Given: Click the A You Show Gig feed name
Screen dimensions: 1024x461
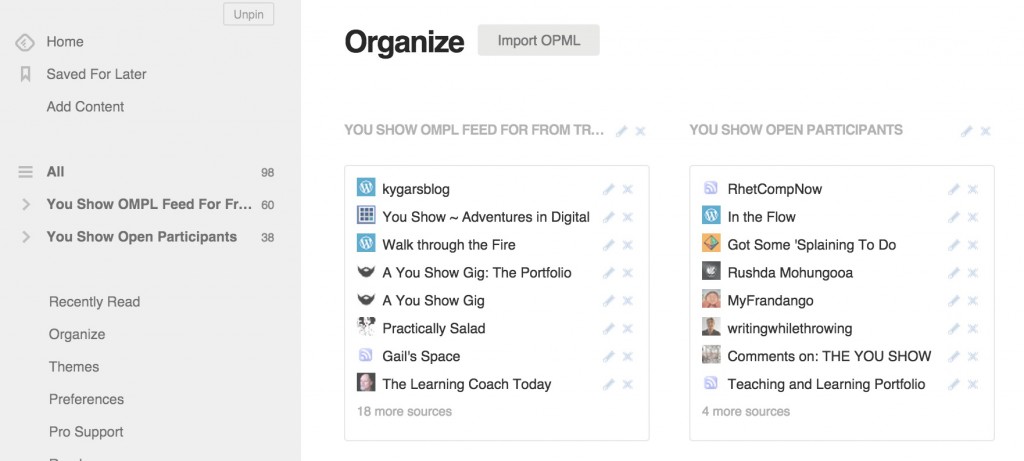Looking at the screenshot, I should [433, 301].
